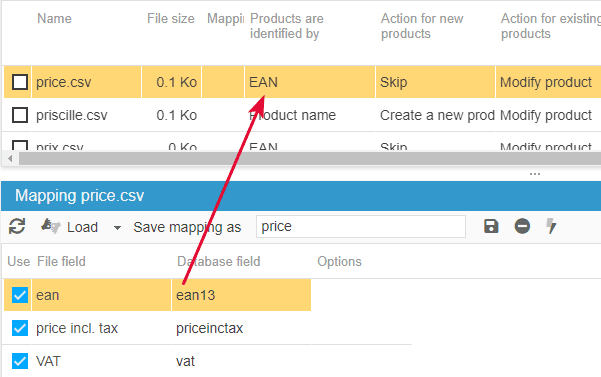Select the priceinctax database field cell
Screen dimensions: 601x377
241,328
